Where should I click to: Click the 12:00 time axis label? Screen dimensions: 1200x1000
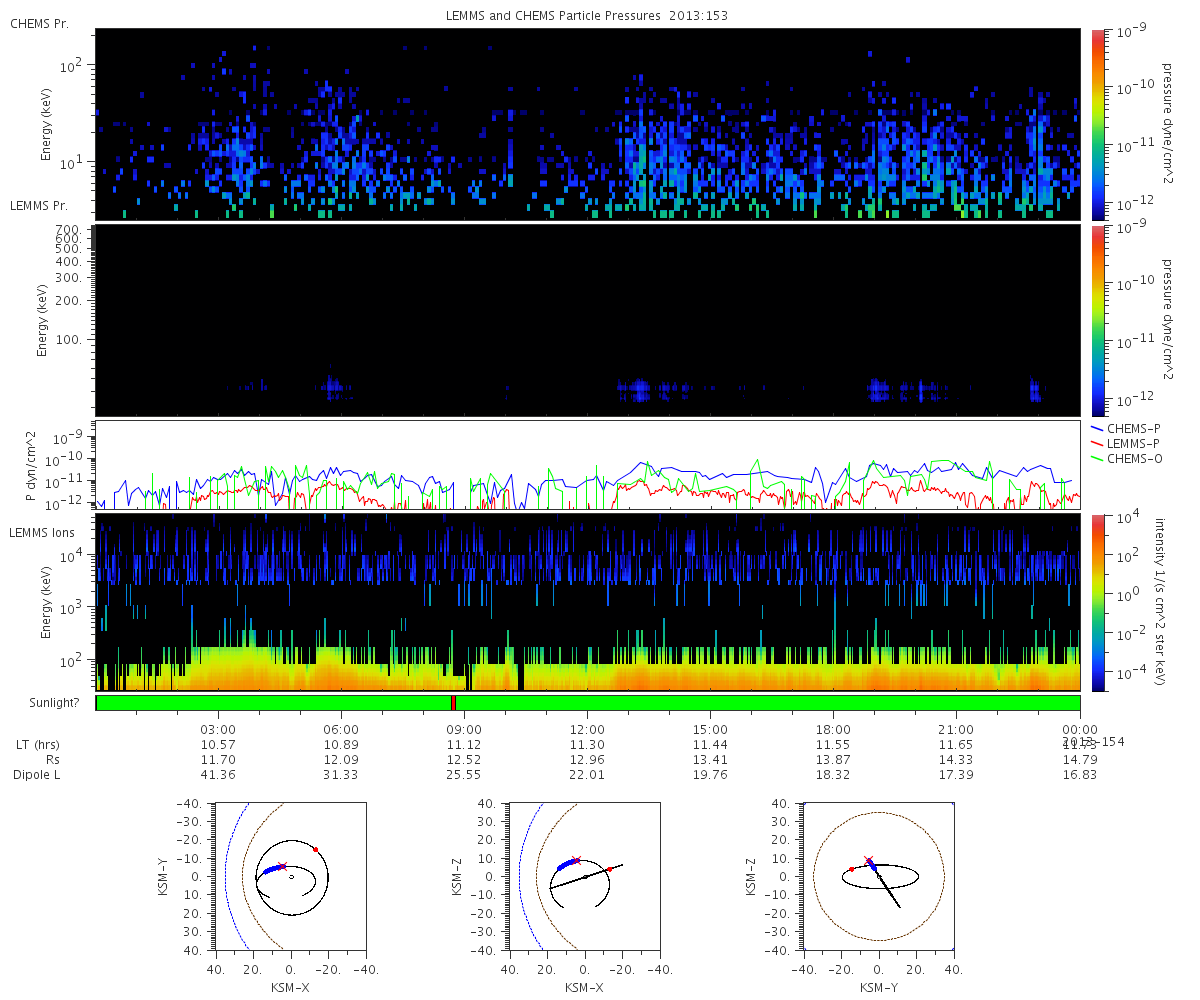tap(587, 729)
